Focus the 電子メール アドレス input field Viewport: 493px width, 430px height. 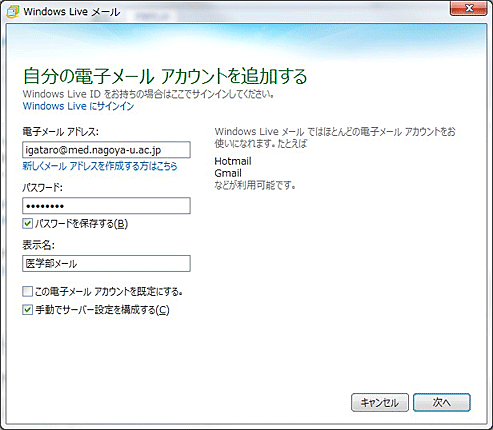(x=106, y=150)
